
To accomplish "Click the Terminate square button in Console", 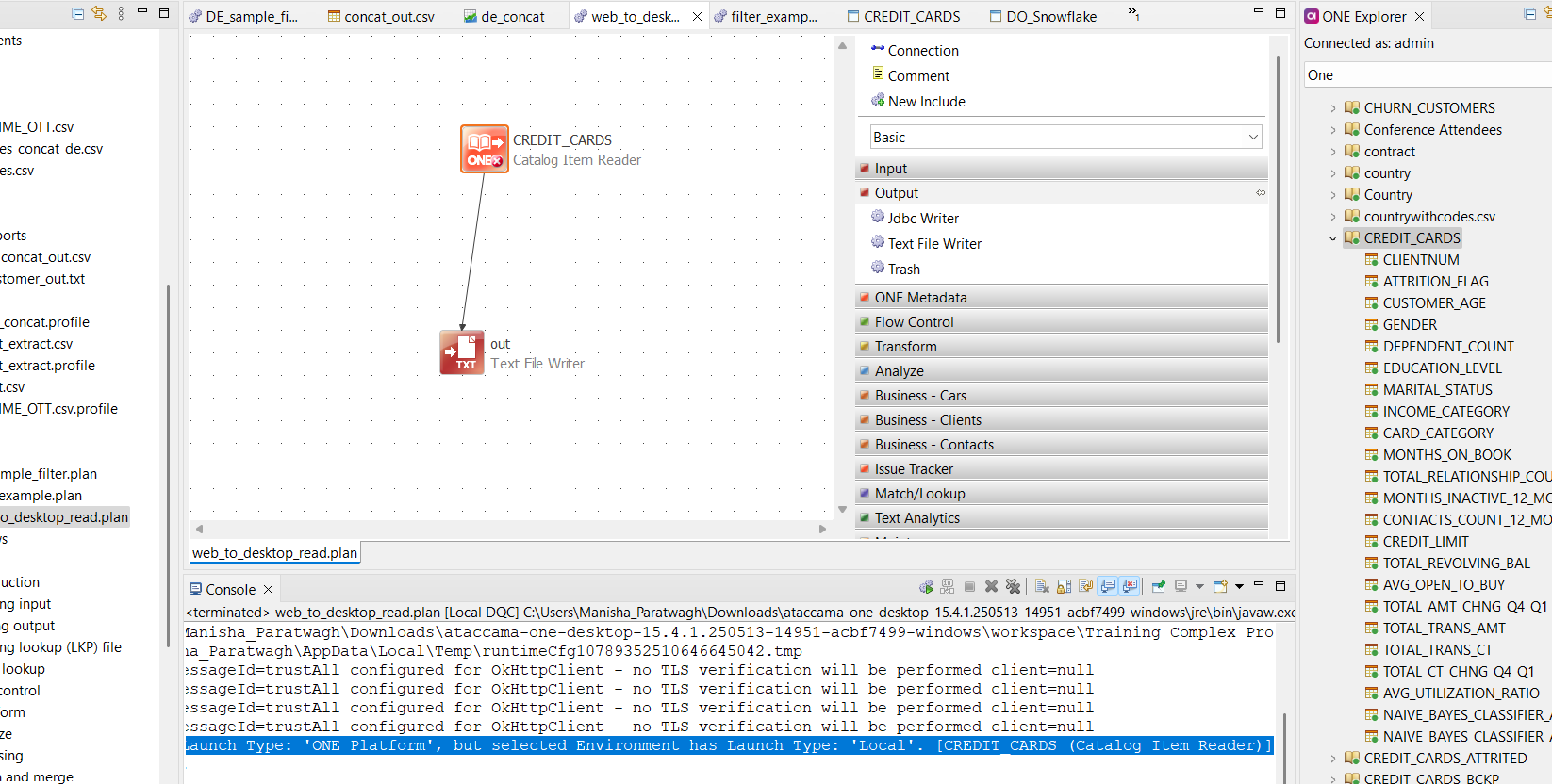I will [969, 586].
